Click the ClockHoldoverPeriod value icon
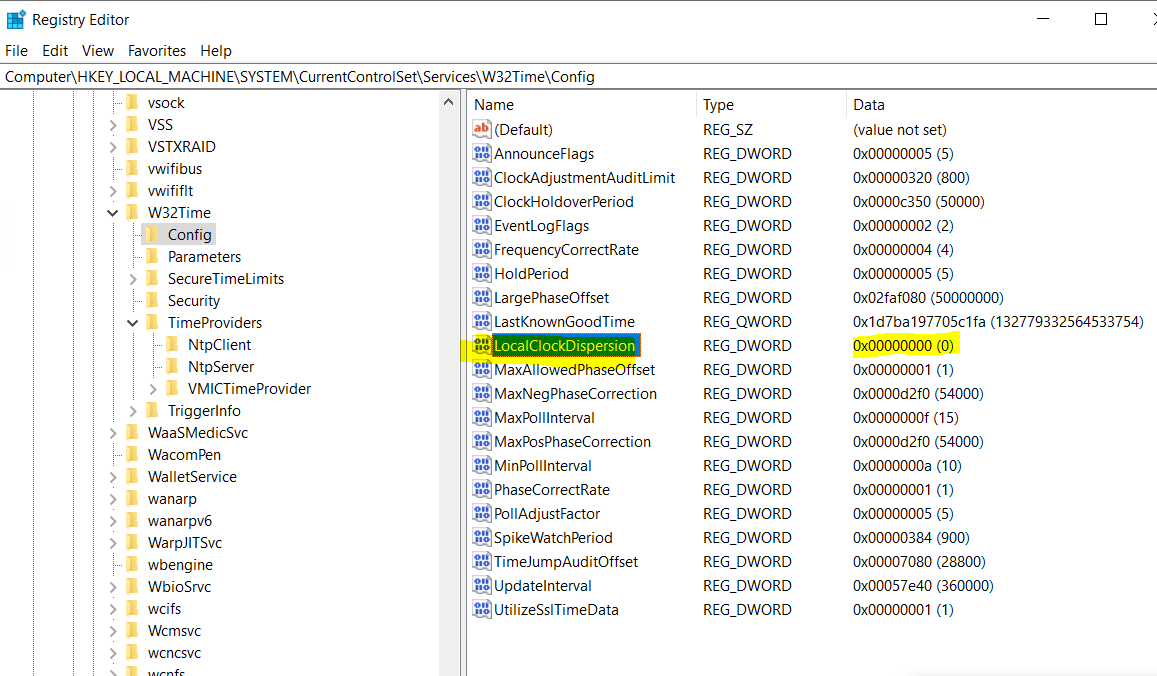This screenshot has width=1157, height=676. pos(482,201)
